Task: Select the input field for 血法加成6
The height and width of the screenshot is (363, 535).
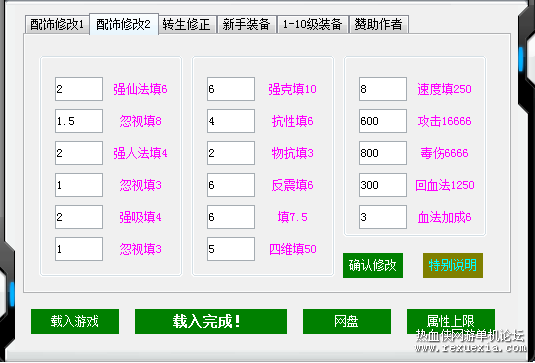Action: 382,217
